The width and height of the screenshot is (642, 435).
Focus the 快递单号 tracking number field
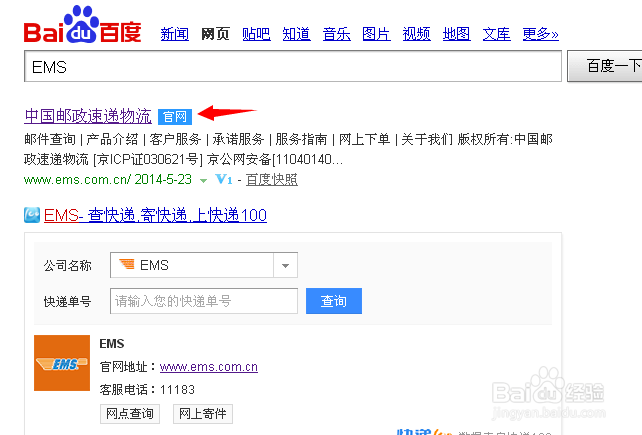tap(203, 301)
